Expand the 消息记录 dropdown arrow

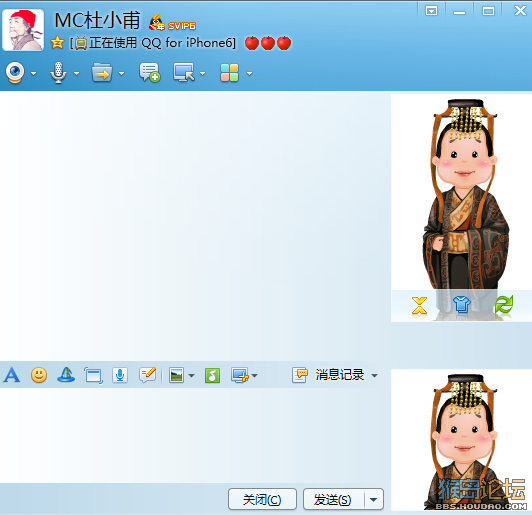[x=375, y=376]
